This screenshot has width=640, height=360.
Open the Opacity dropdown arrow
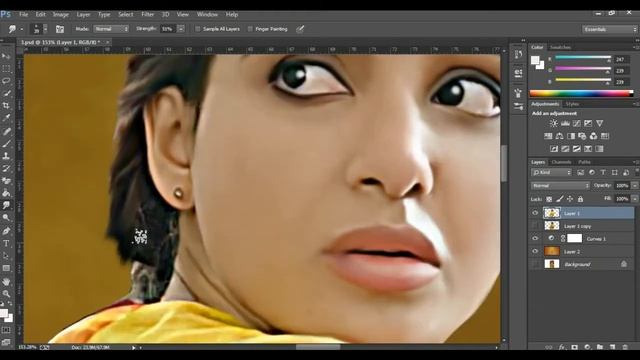[x=635, y=186]
